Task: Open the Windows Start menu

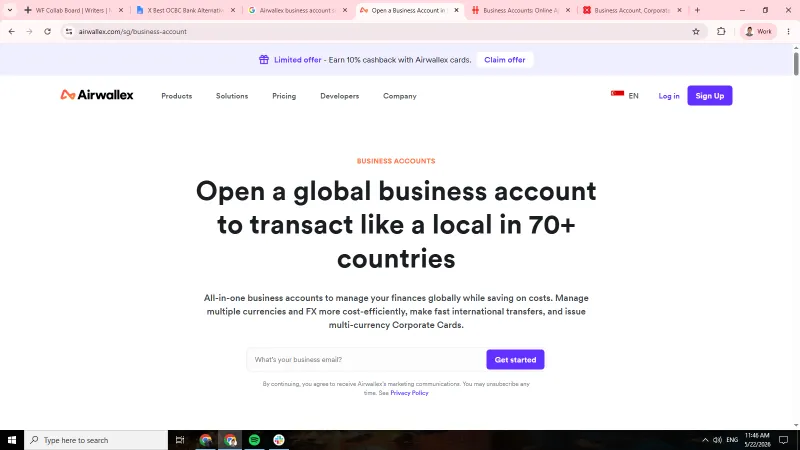Action: coord(12,440)
